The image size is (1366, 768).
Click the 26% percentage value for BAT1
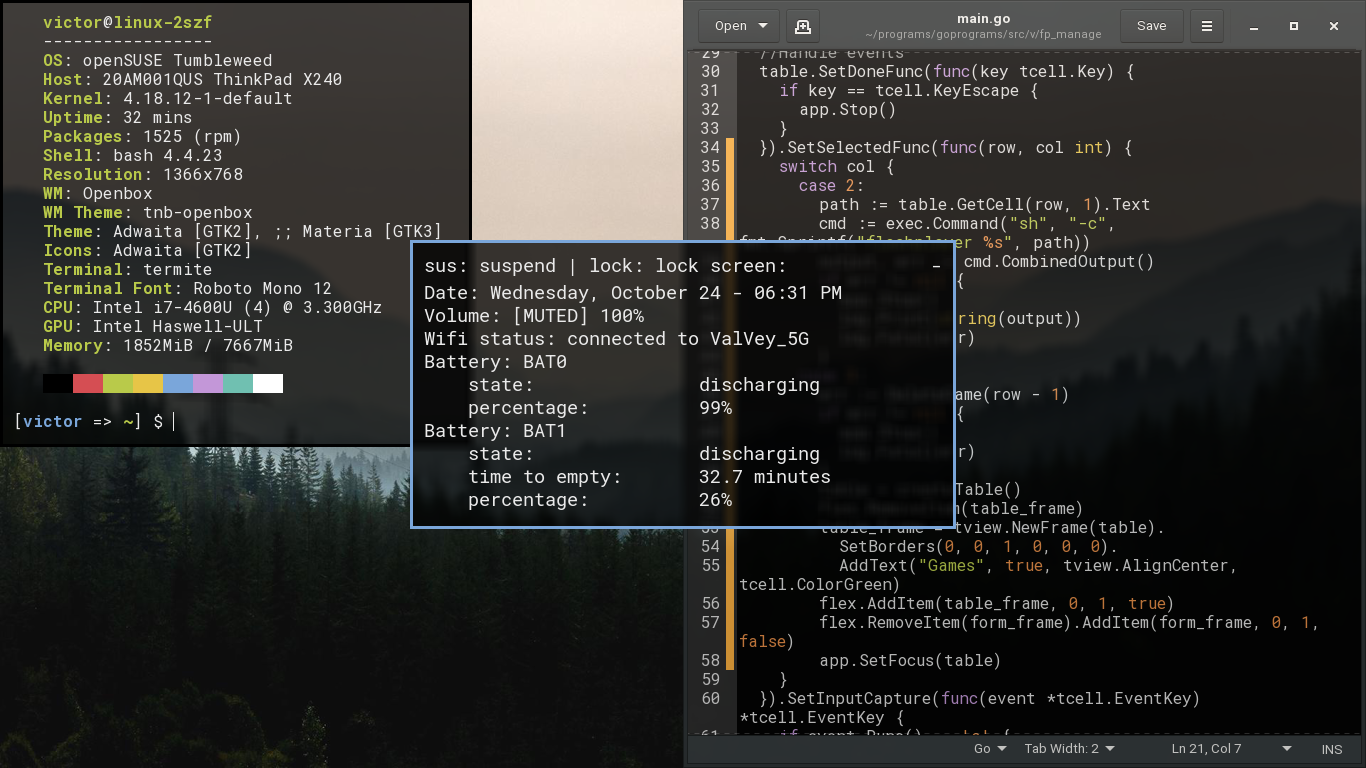(715, 500)
